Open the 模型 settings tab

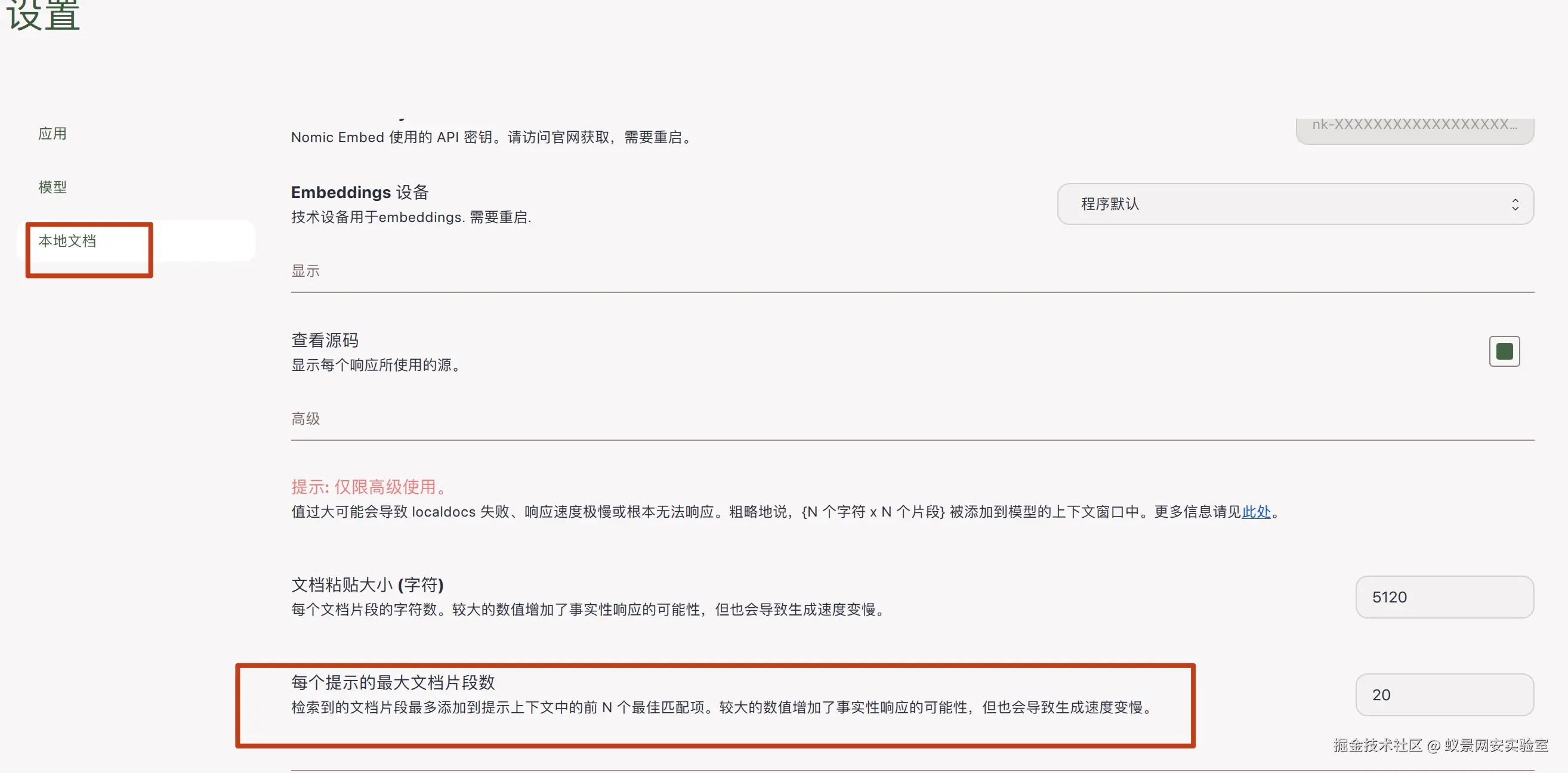[x=53, y=187]
